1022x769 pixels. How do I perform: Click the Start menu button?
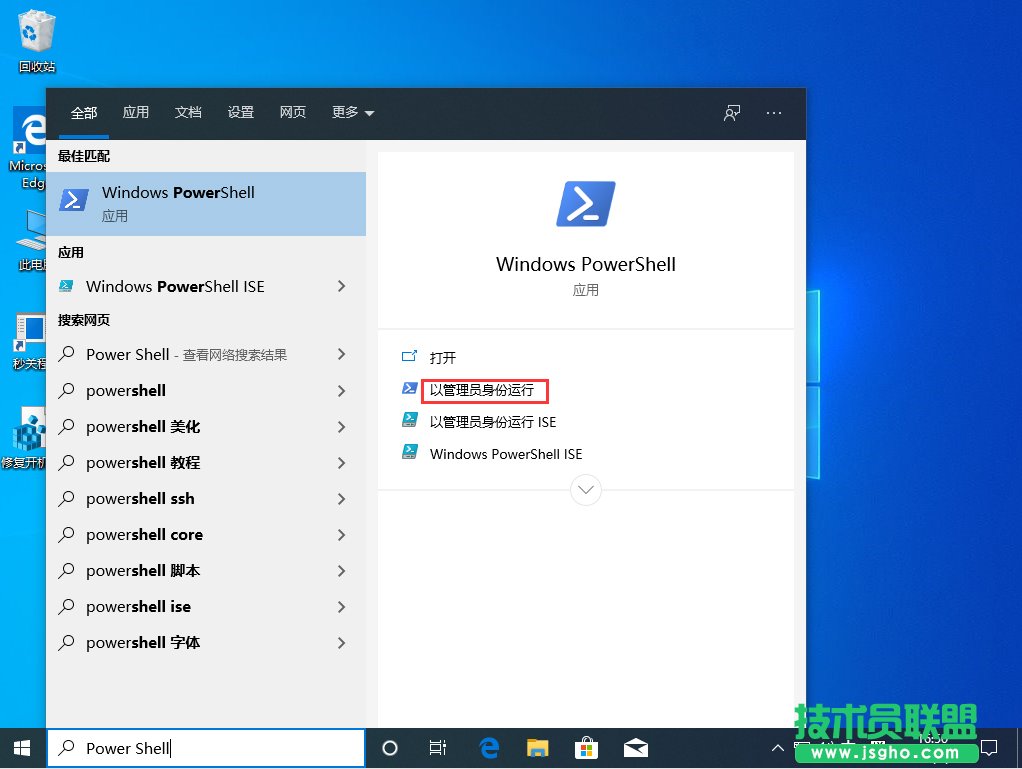pos(21,748)
